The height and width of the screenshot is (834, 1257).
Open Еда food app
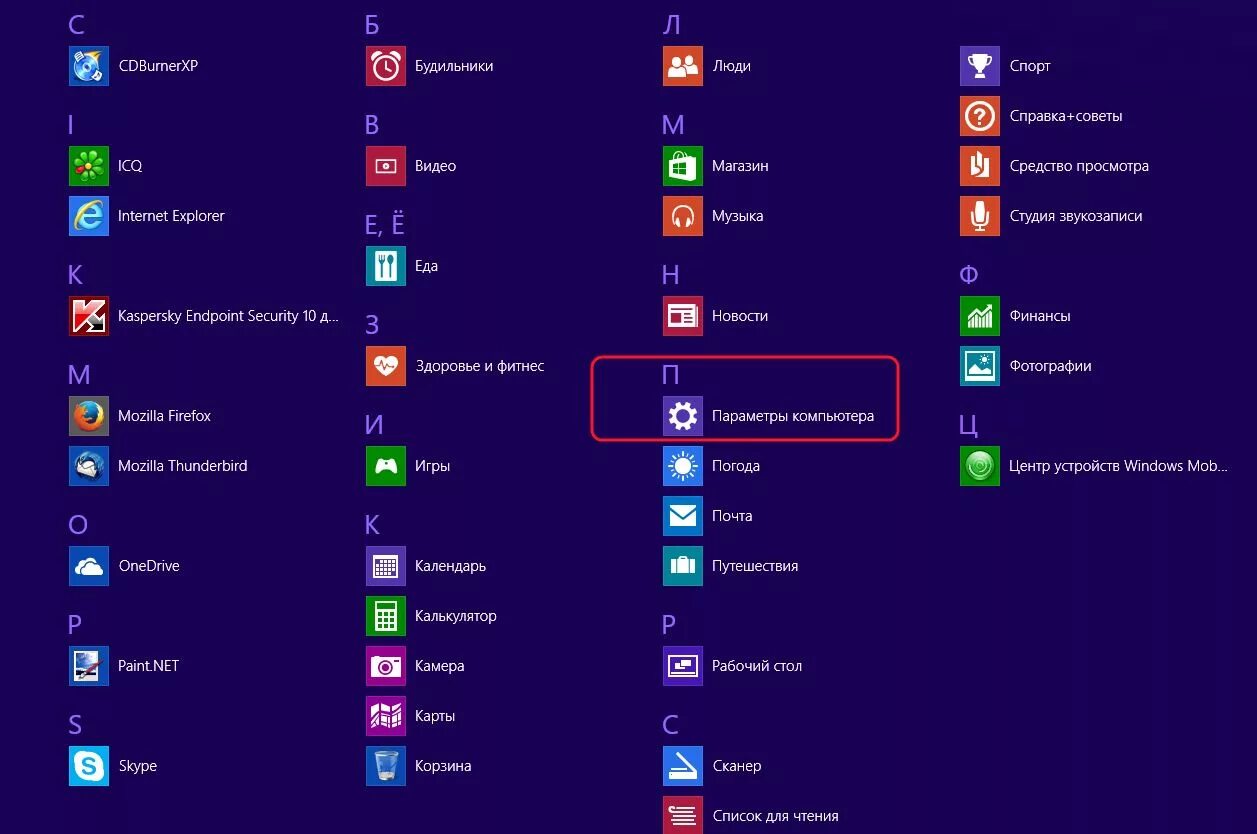386,266
